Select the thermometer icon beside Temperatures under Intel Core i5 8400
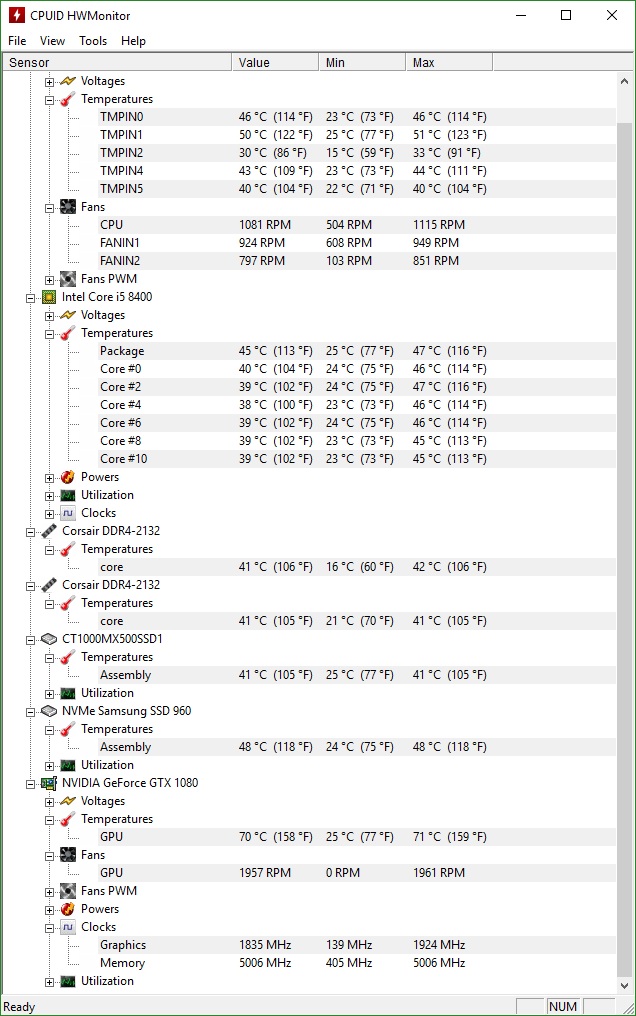The image size is (636, 1016). click(66, 332)
